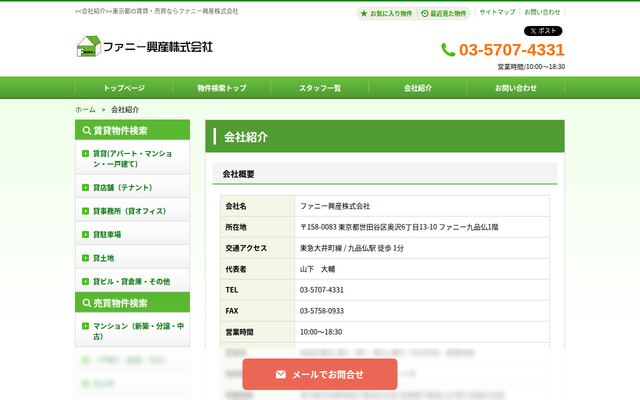
Task: Click the 交通アクセス table label
Action: (246, 248)
